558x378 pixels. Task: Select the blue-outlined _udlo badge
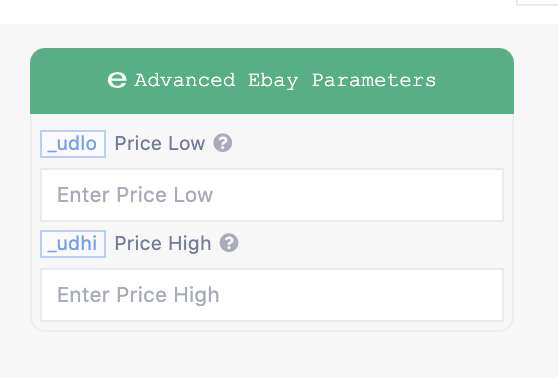(x=73, y=144)
